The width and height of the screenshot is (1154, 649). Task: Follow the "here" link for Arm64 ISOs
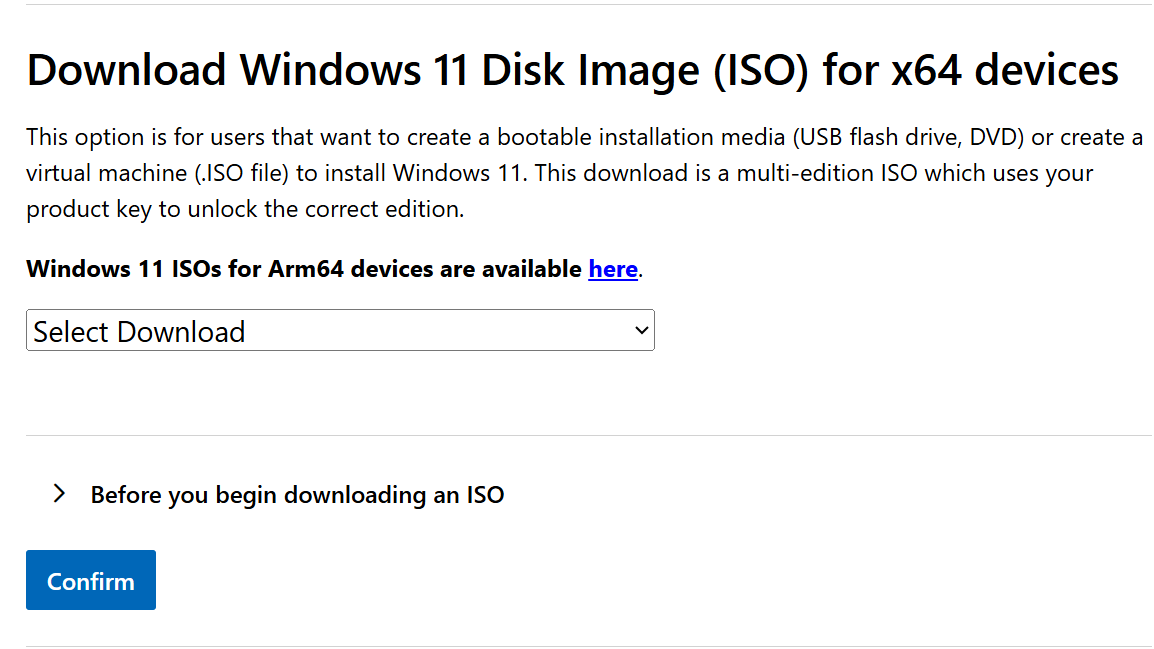(x=613, y=269)
